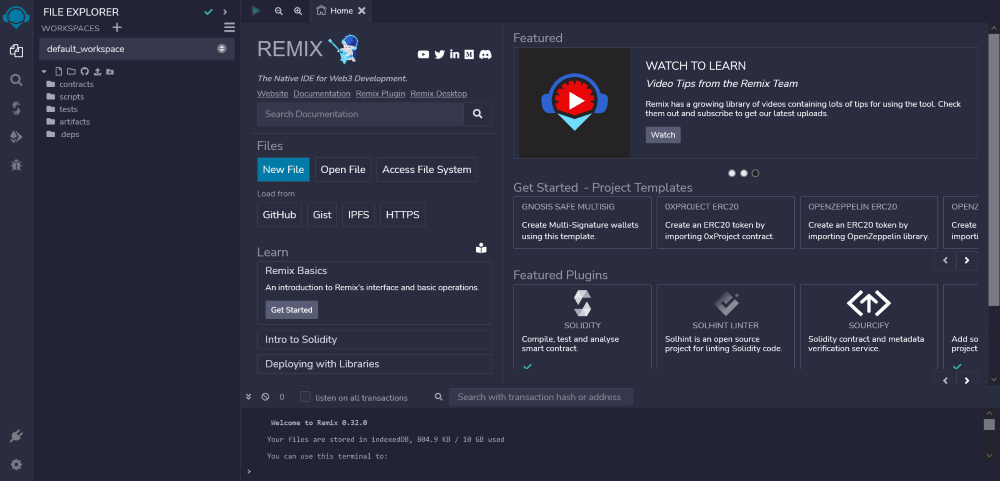Open the LearnEth icon beside Learn
1000x481 pixels.
click(x=482, y=248)
